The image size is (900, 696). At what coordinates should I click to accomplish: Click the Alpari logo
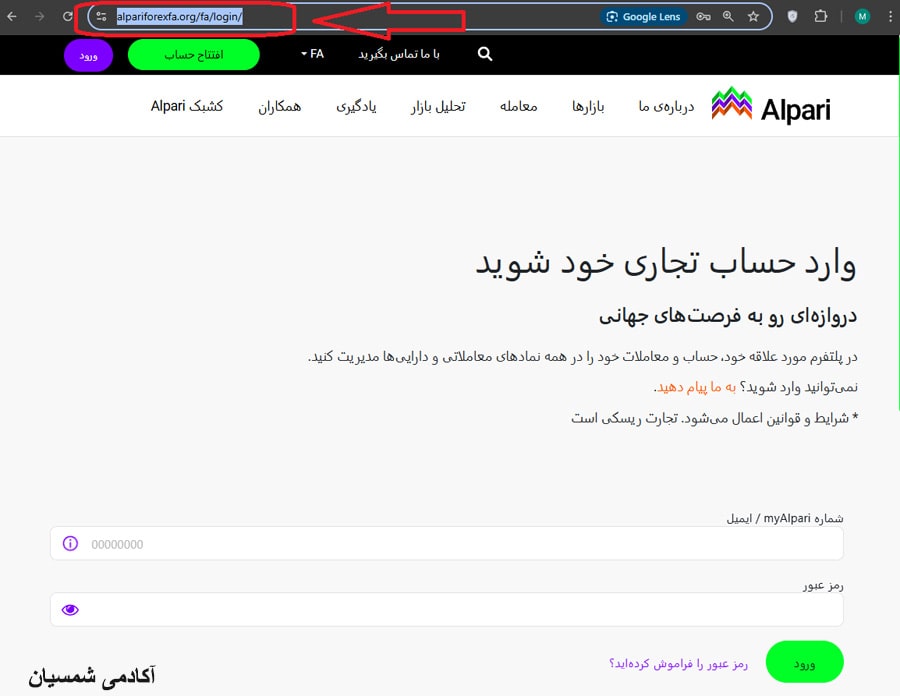pyautogui.click(x=771, y=105)
